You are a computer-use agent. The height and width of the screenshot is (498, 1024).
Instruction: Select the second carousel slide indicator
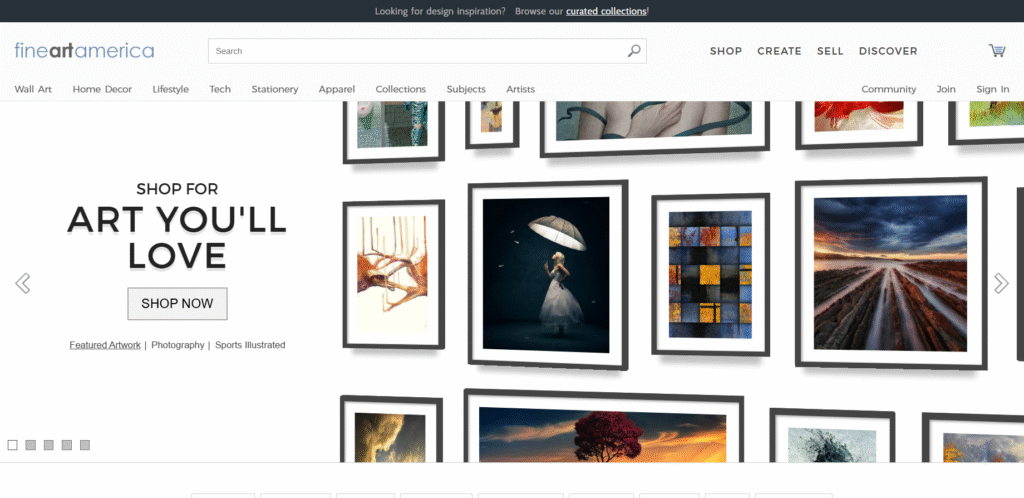tap(31, 445)
